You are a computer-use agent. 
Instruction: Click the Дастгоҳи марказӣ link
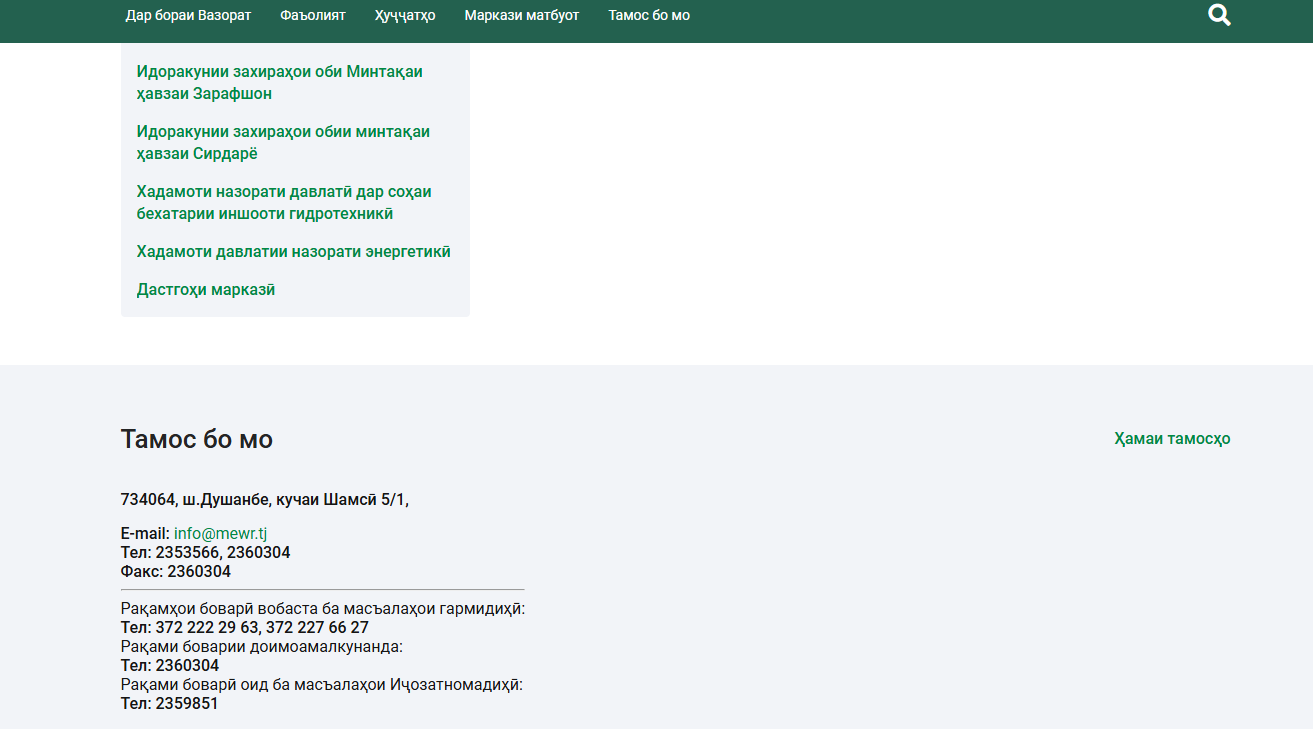205,290
